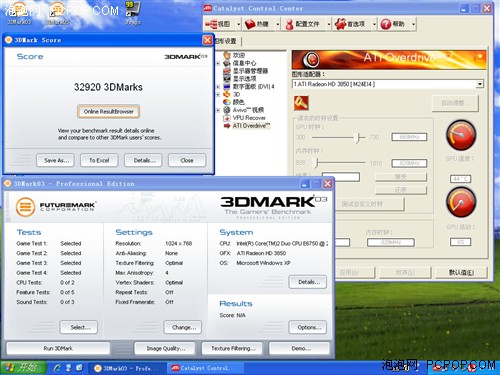Click the memory clock 828MHz field
The image size is (500, 375).
point(409,163)
